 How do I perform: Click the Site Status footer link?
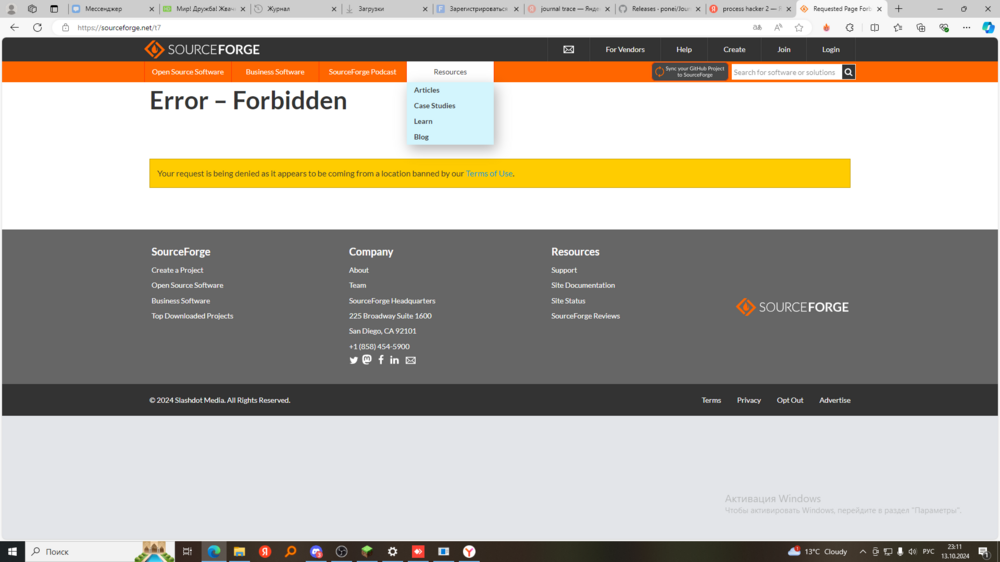[x=568, y=300]
